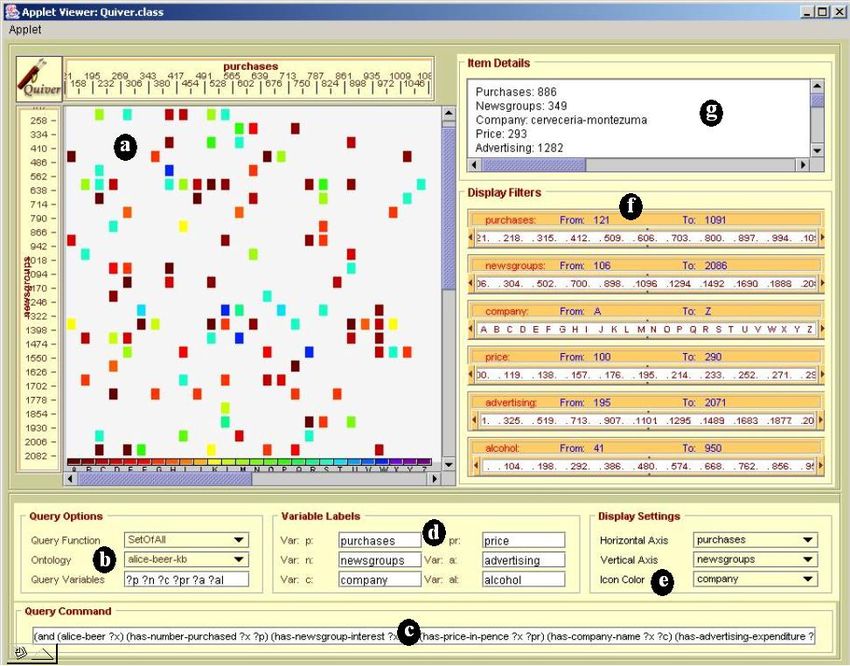The height and width of the screenshot is (666, 850).
Task: Click the Var n field containing newsgroups
Action: tap(380, 560)
